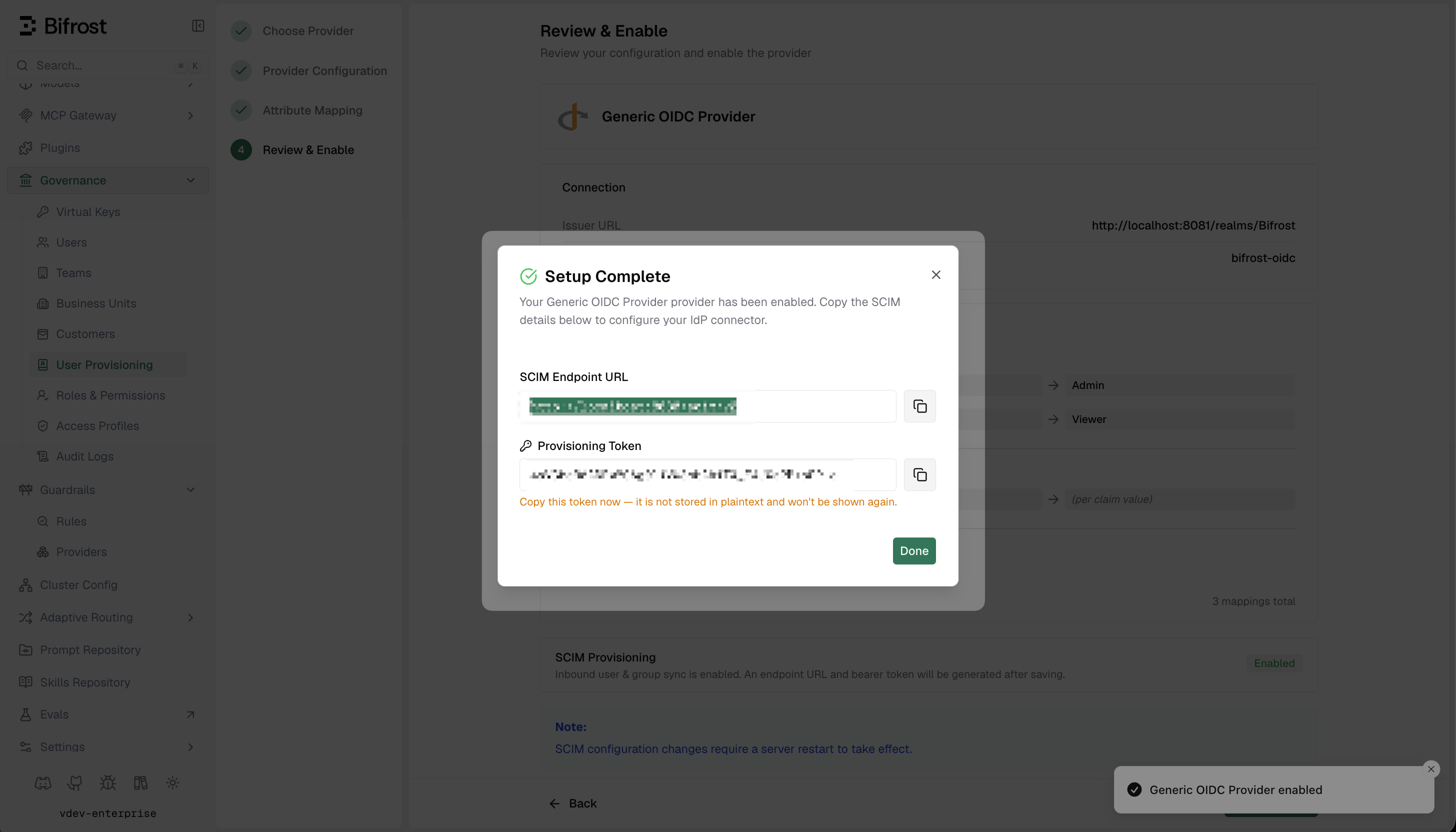Click the Generic OIDC Provider logo

click(x=572, y=116)
